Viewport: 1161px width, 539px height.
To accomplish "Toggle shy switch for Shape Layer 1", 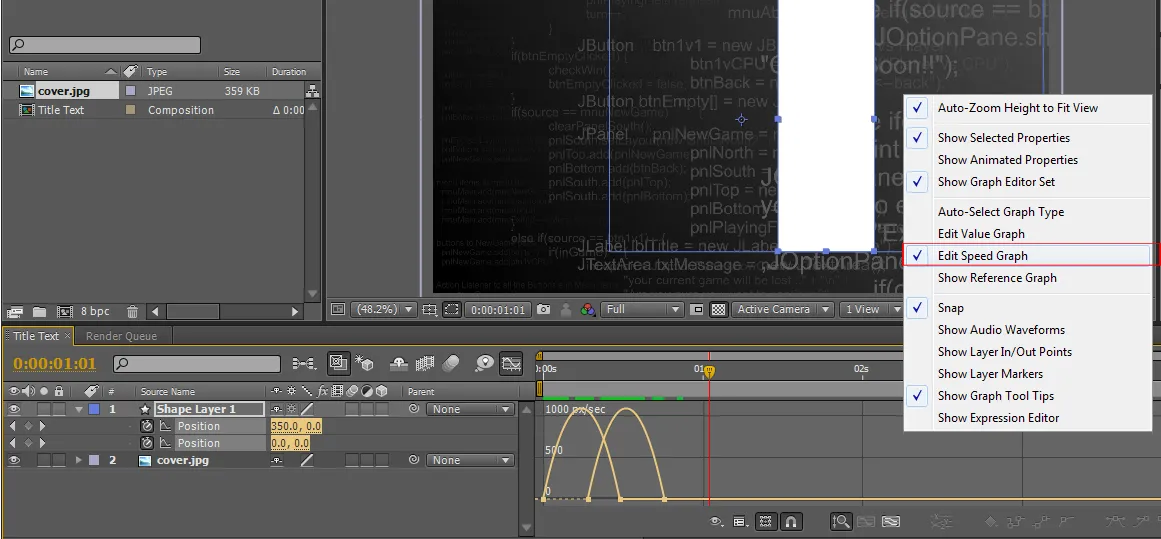I will [276, 409].
